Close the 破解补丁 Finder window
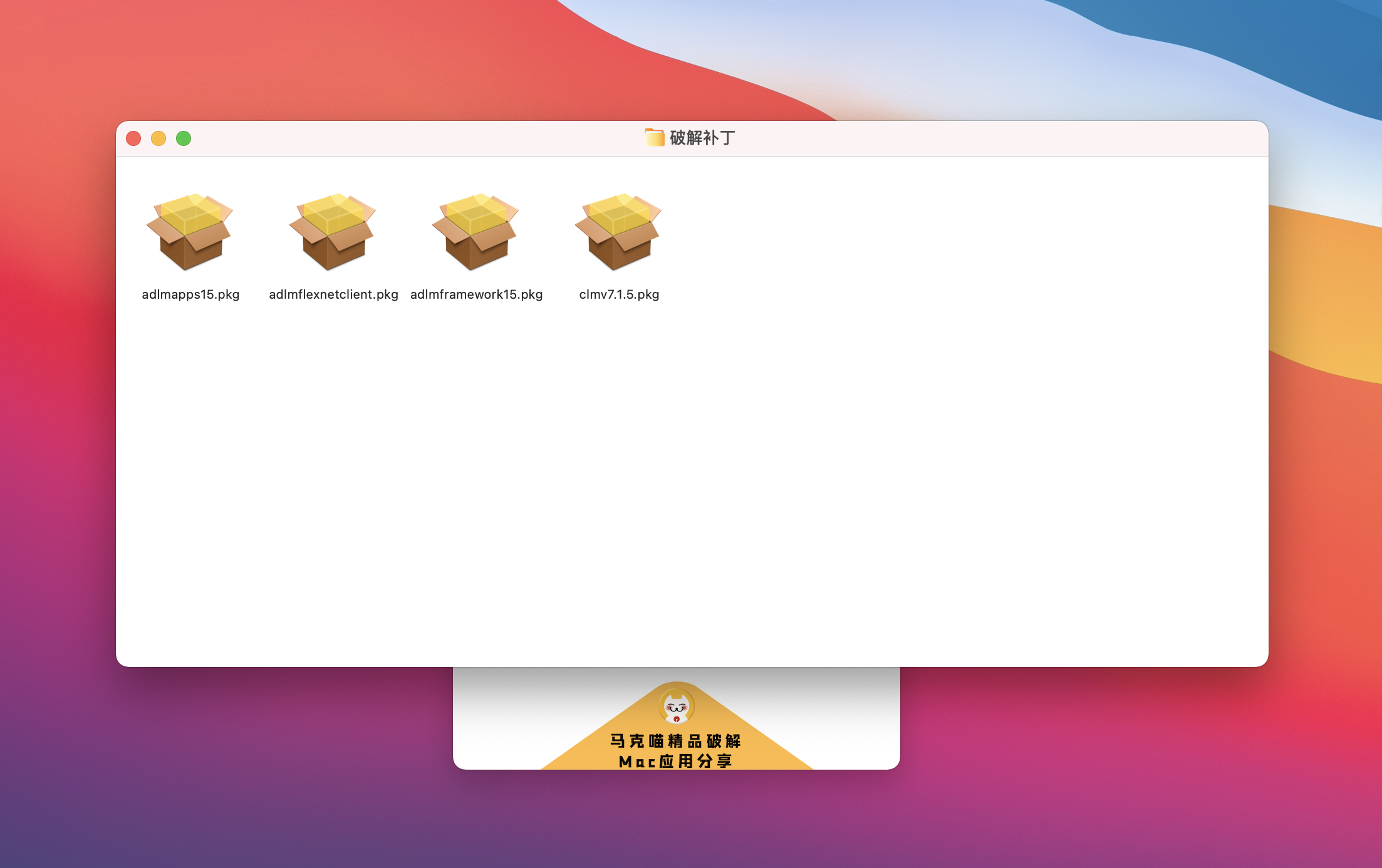The height and width of the screenshot is (868, 1382). pyautogui.click(x=133, y=138)
